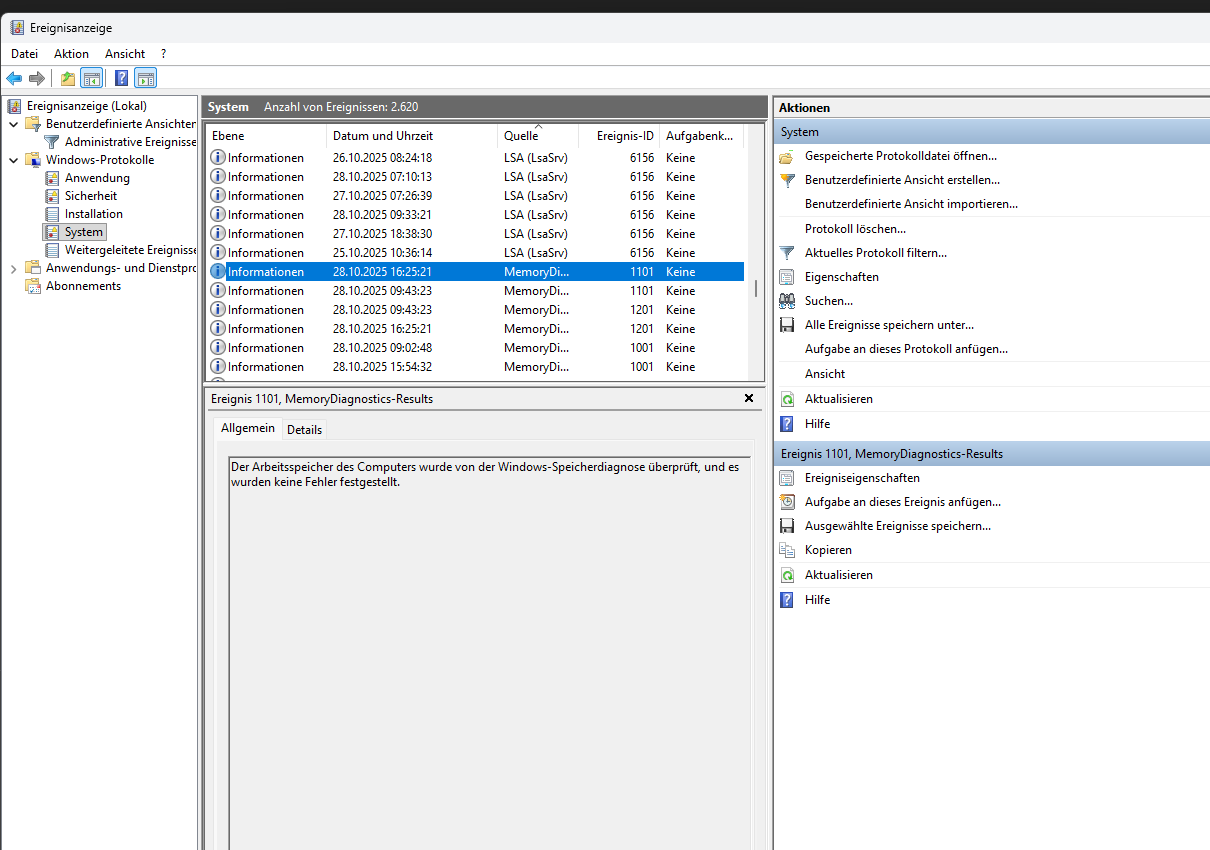1210x850 pixels.
Task: Select the System log in tree
Action: 84,232
